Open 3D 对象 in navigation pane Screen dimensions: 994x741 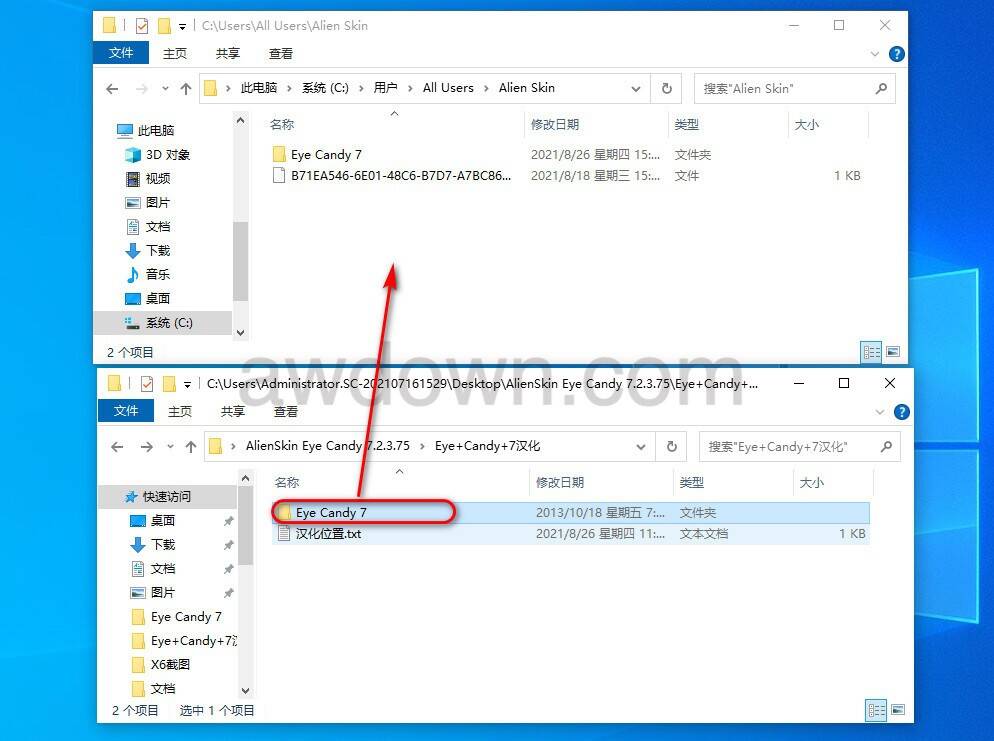[167, 155]
